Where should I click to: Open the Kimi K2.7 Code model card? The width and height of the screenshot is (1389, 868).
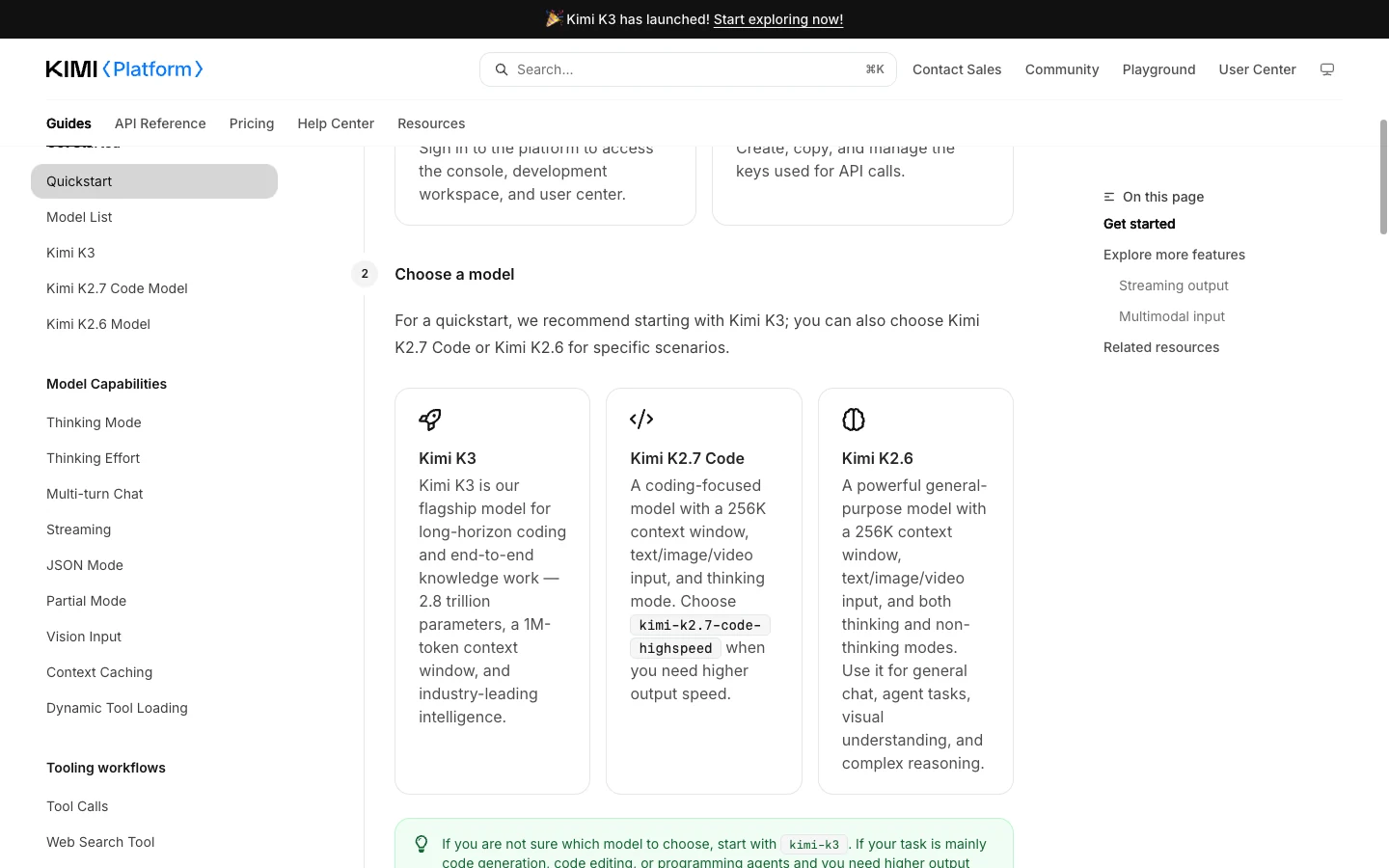[x=704, y=591]
